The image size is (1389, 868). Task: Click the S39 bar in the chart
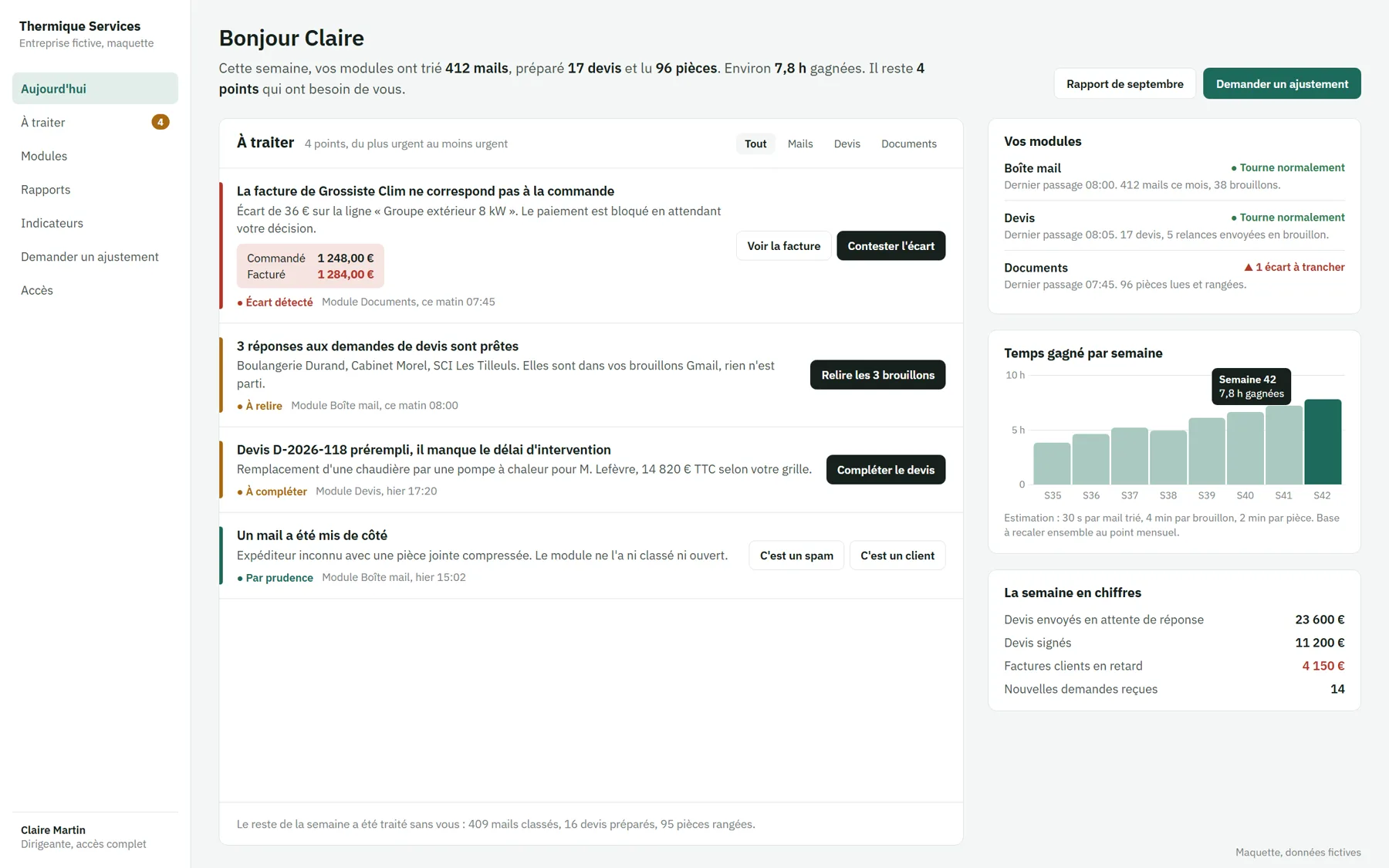[x=1206, y=451]
